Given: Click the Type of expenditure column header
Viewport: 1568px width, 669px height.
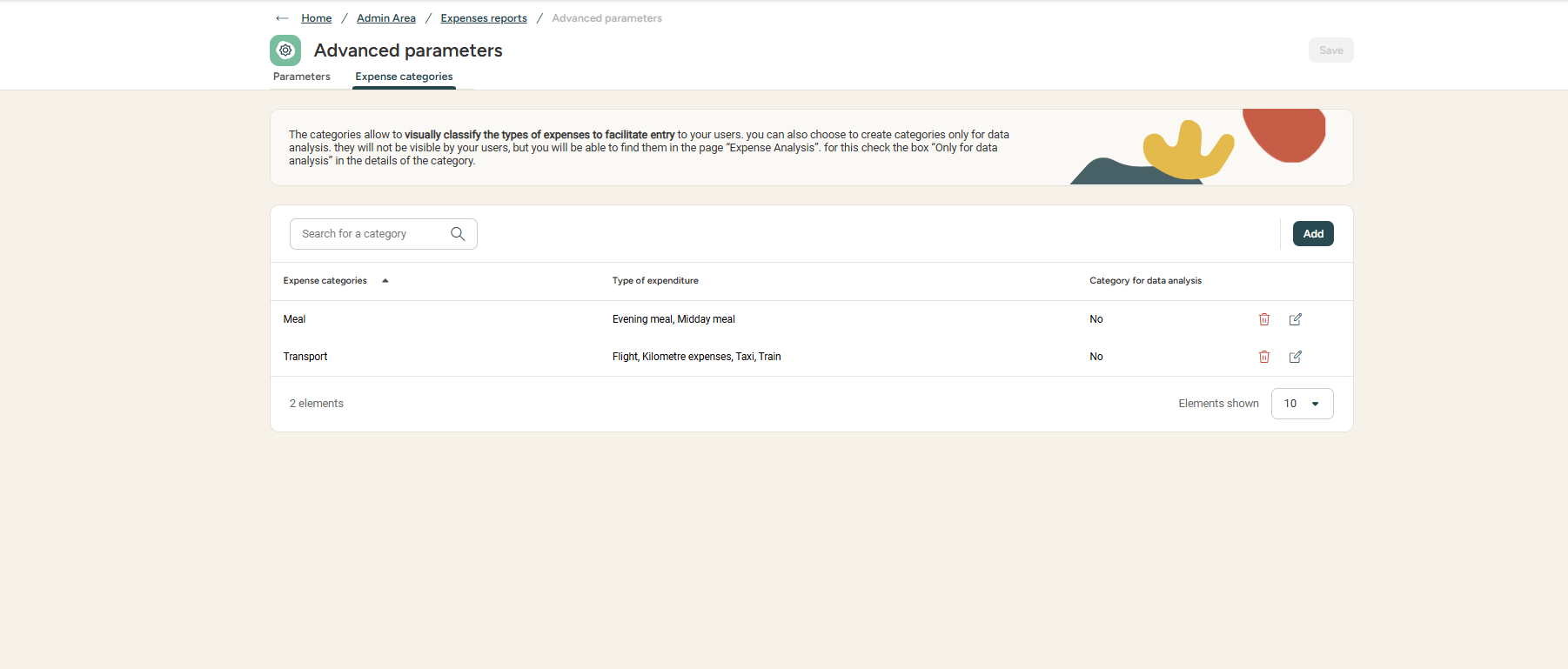Looking at the screenshot, I should [654, 281].
